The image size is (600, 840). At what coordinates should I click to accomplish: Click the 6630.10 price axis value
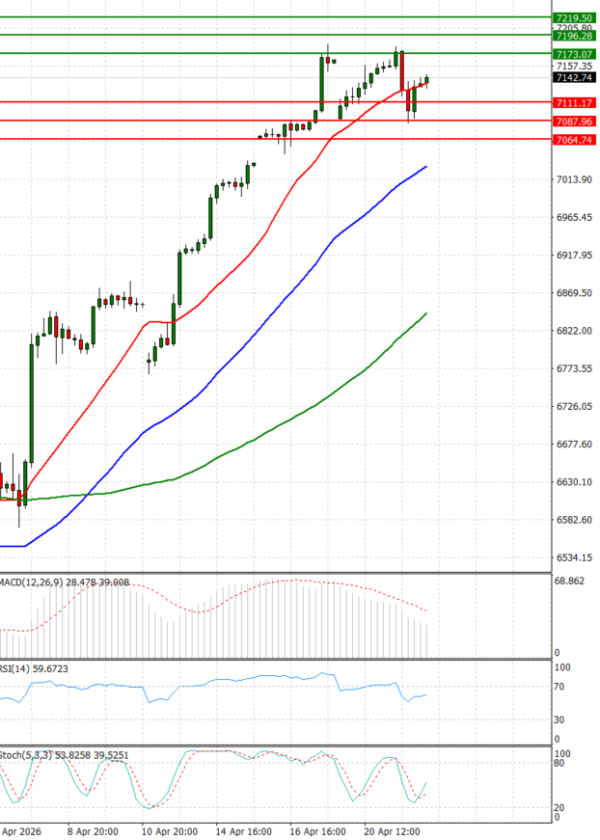tap(573, 482)
